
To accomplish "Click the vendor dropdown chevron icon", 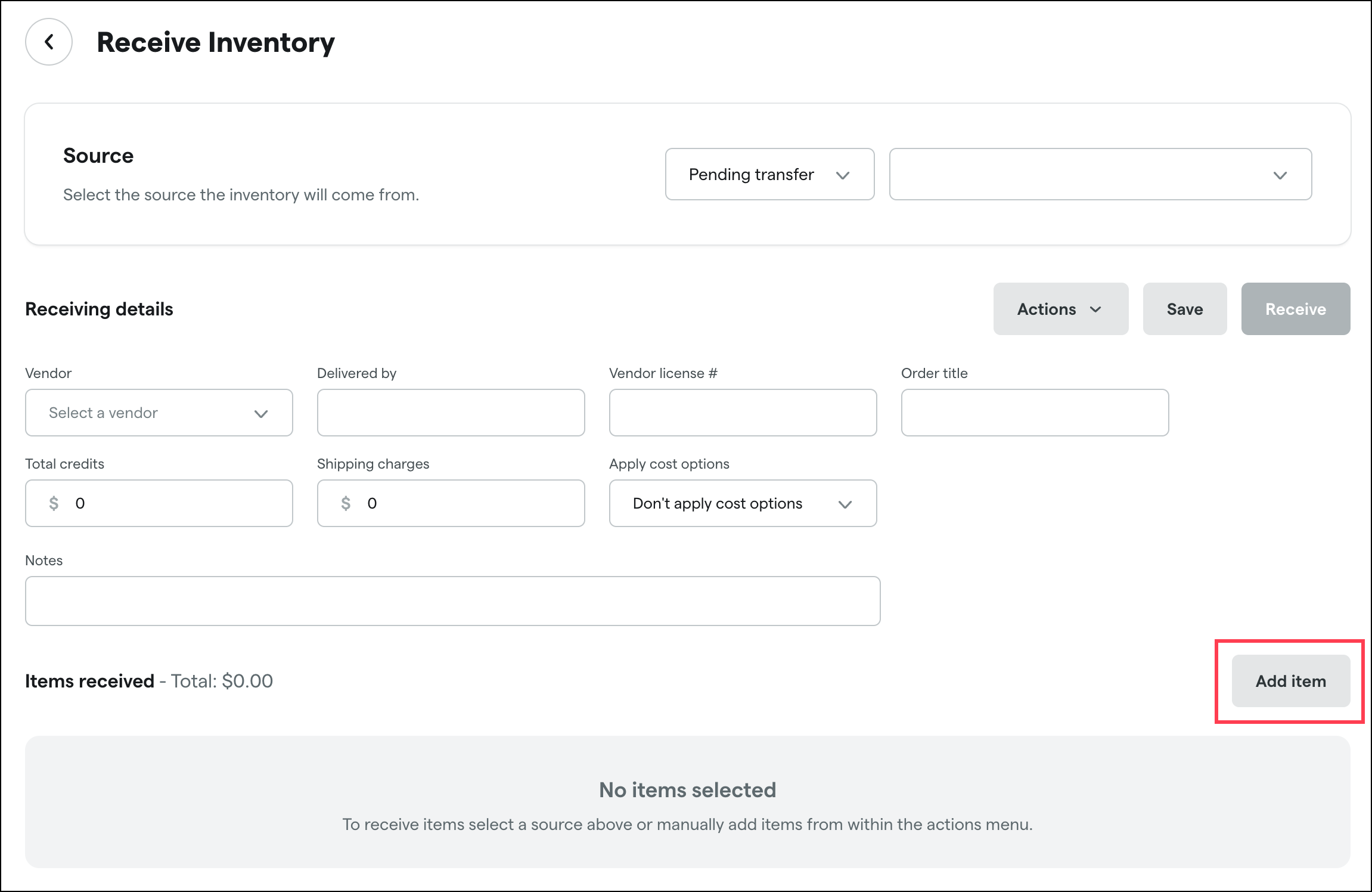I will (x=261, y=414).
